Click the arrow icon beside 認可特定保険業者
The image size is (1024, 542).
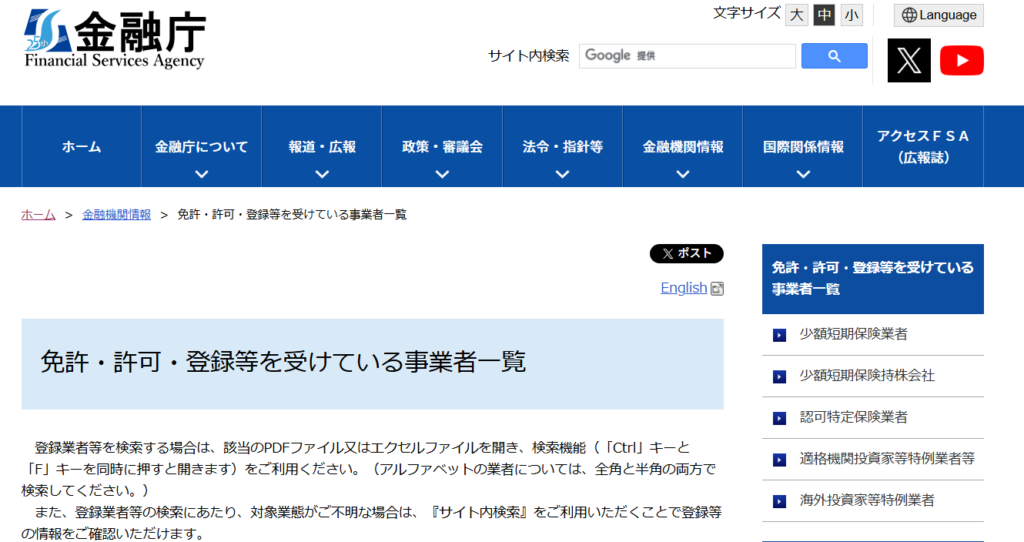pos(780,418)
